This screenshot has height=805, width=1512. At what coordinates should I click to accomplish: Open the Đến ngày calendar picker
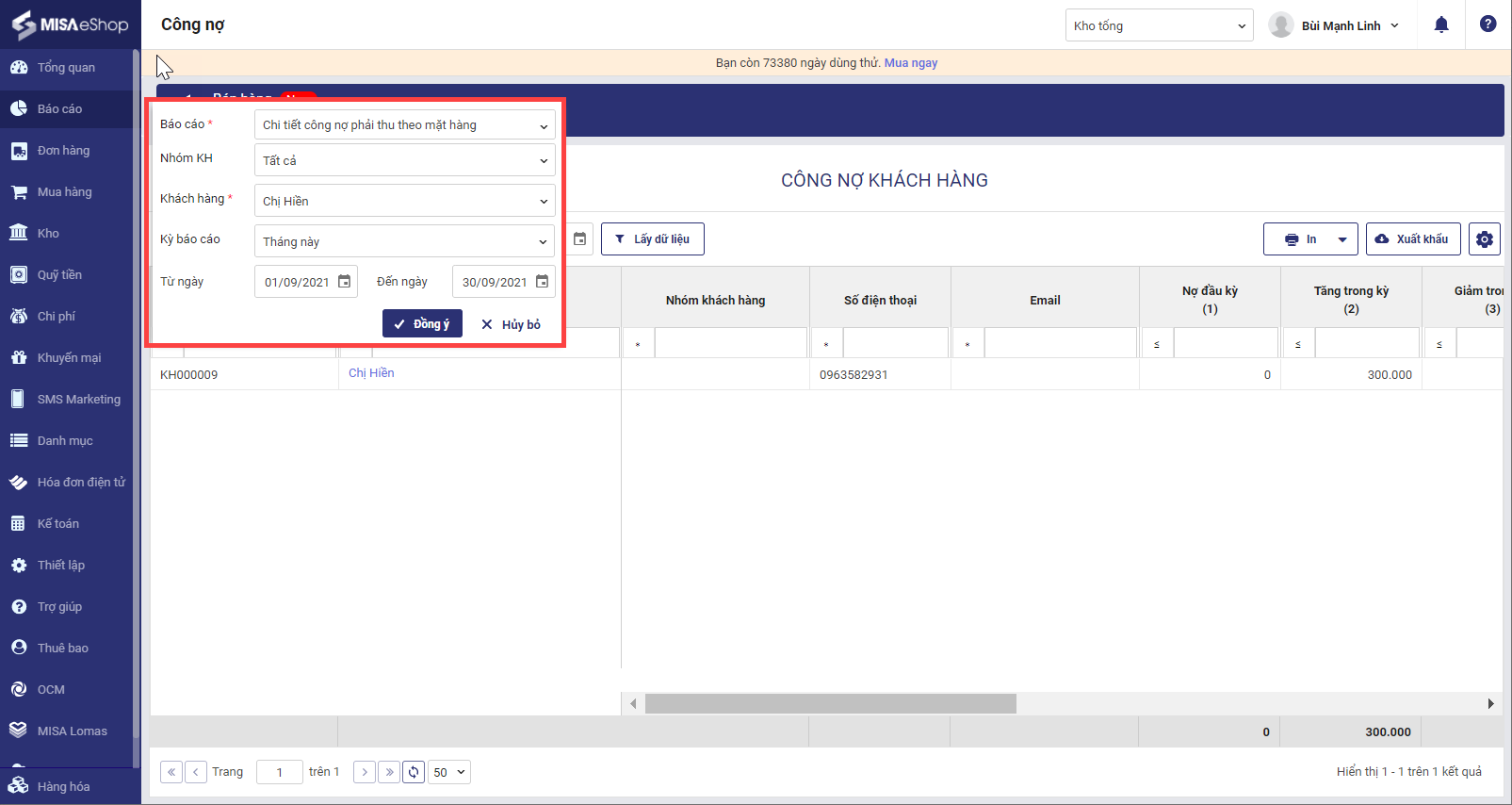[543, 282]
